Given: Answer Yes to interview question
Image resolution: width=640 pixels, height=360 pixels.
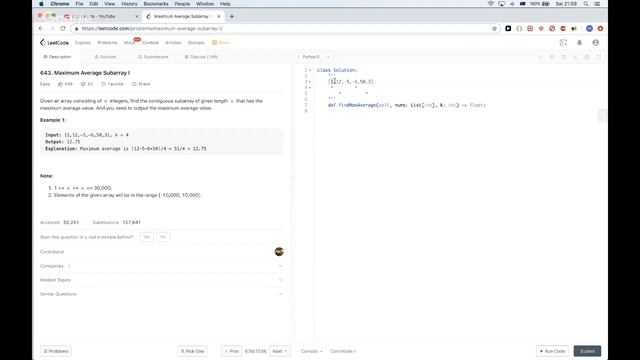Looking at the screenshot, I should [x=147, y=237].
